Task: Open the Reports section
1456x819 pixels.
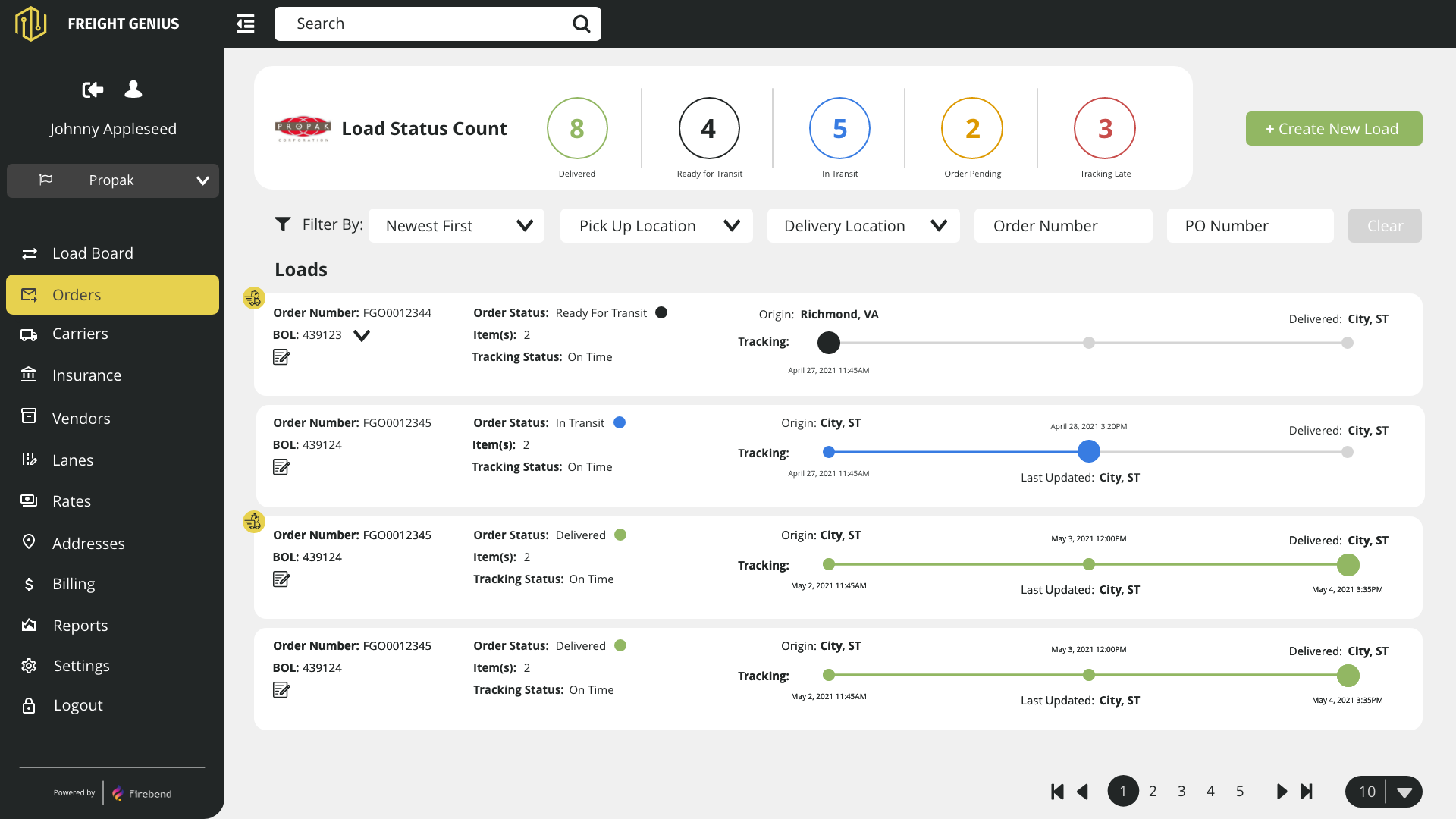Action: pyautogui.click(x=80, y=625)
